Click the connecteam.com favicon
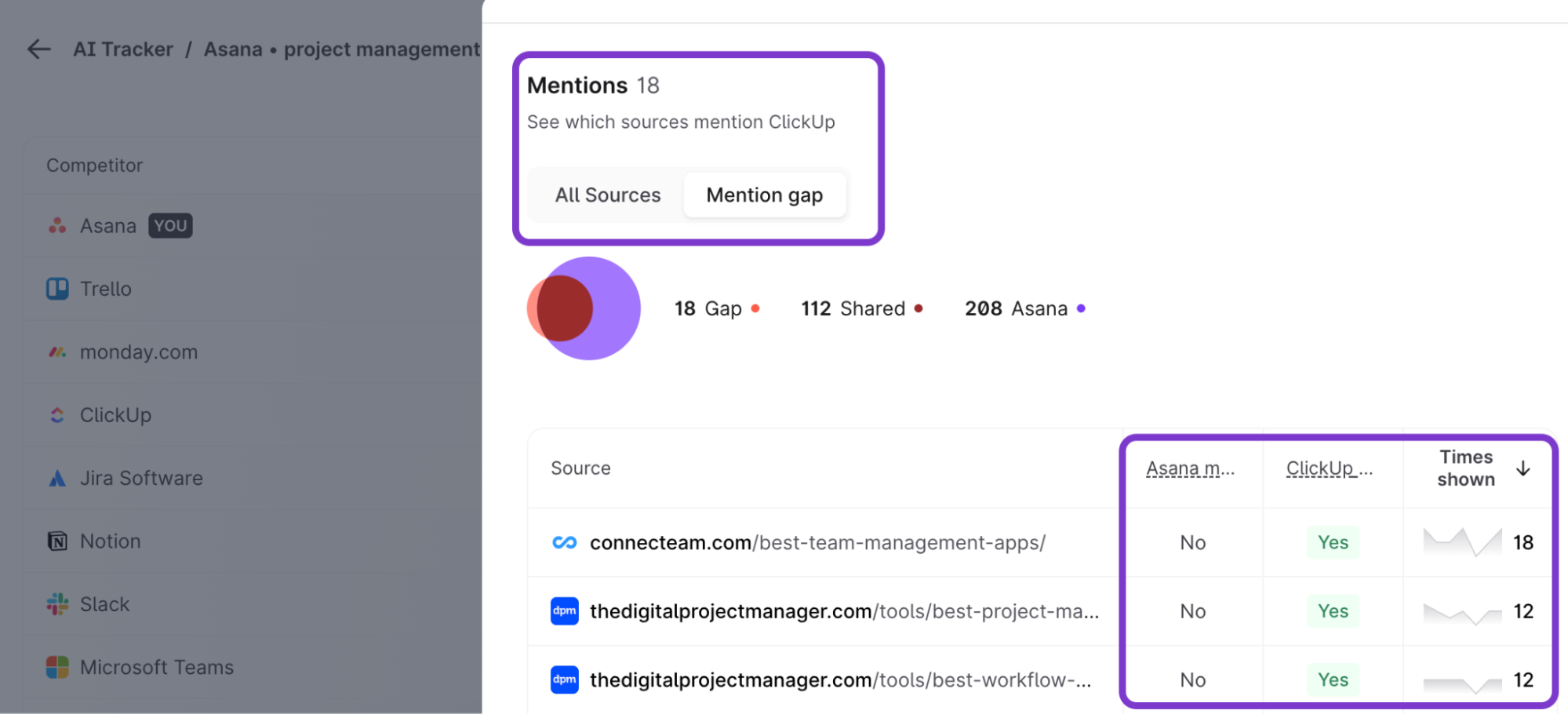The image size is (1568, 714). pyautogui.click(x=564, y=542)
